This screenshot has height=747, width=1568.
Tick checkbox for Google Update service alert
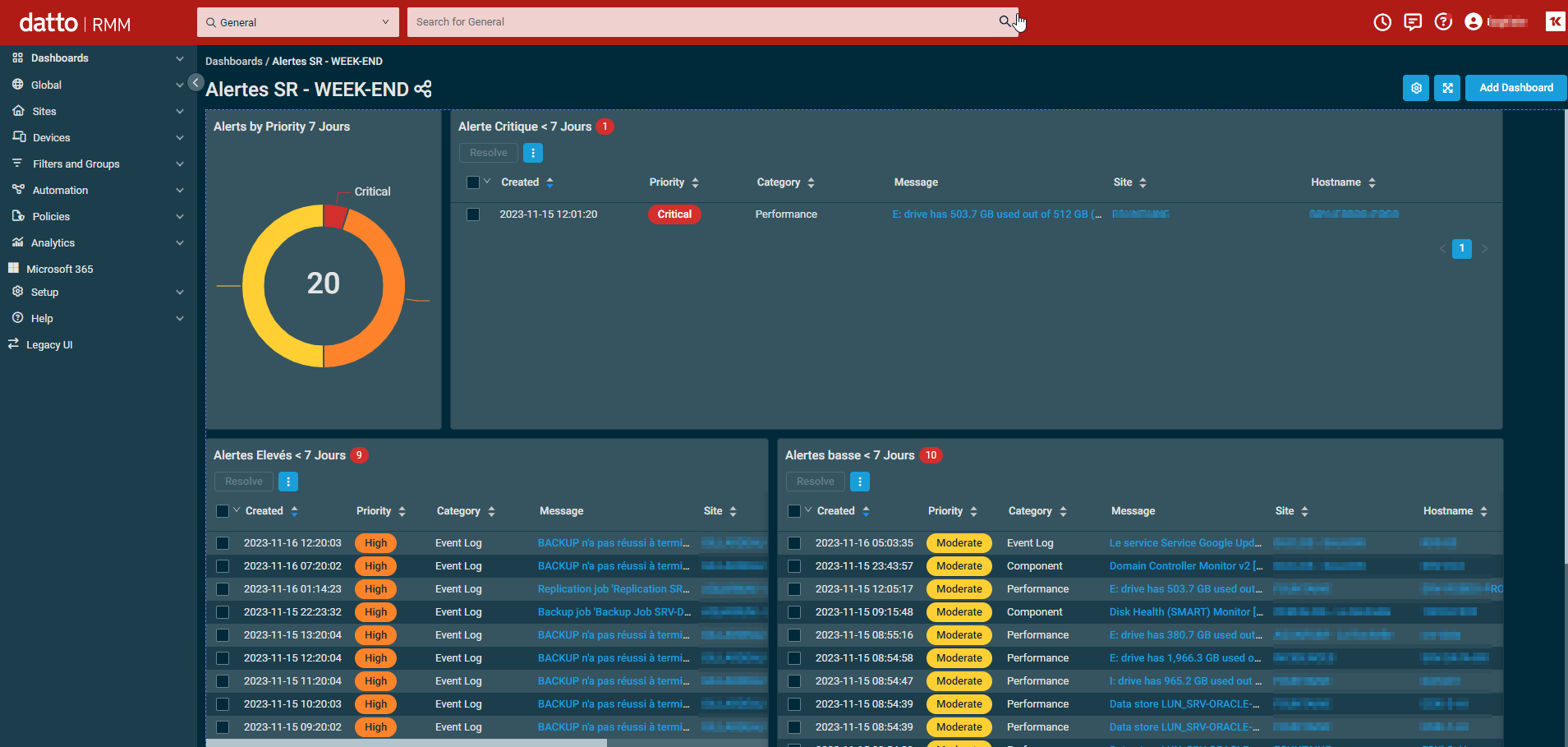(794, 543)
